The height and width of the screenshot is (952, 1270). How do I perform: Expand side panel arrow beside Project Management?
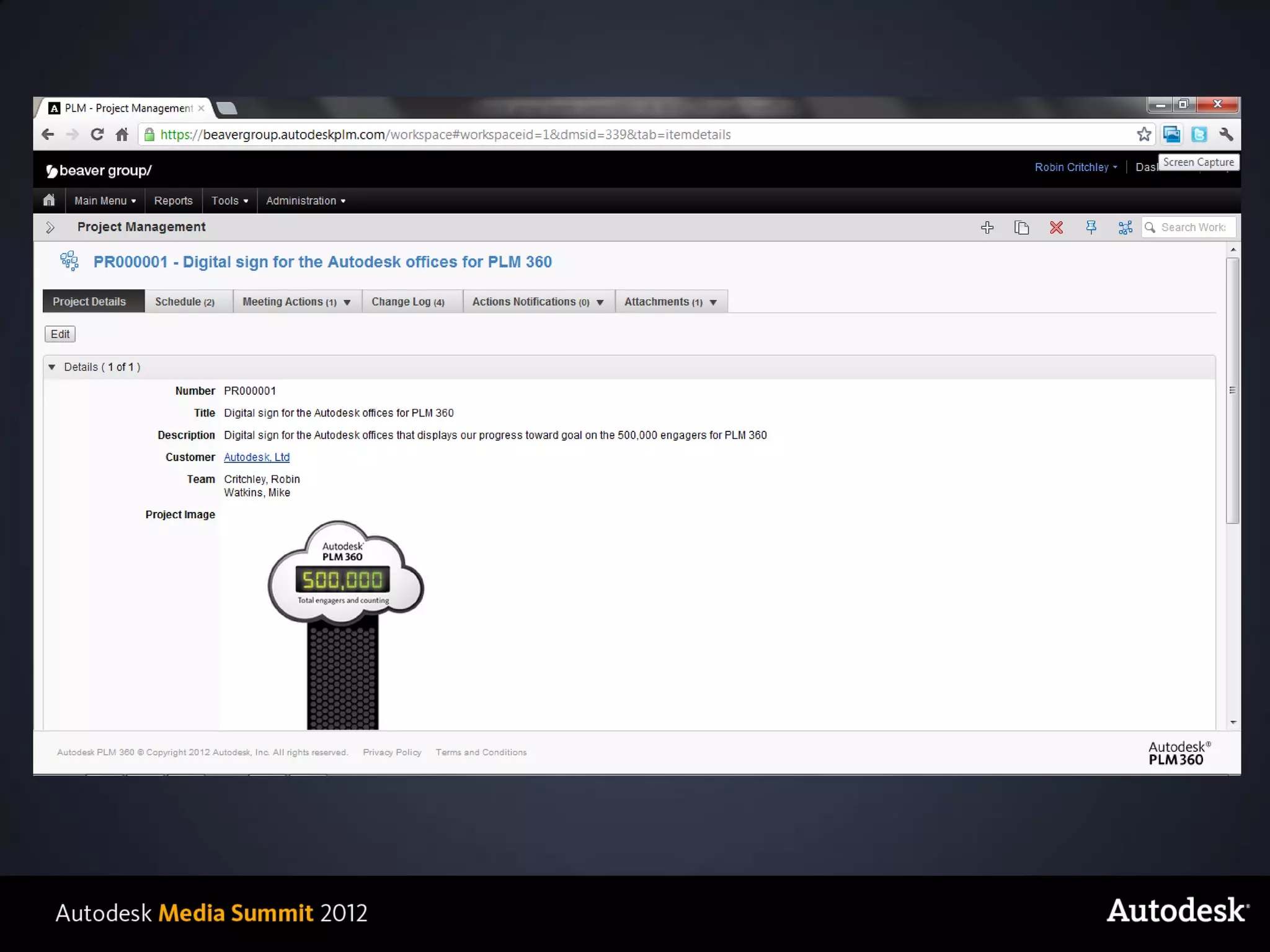coord(50,227)
